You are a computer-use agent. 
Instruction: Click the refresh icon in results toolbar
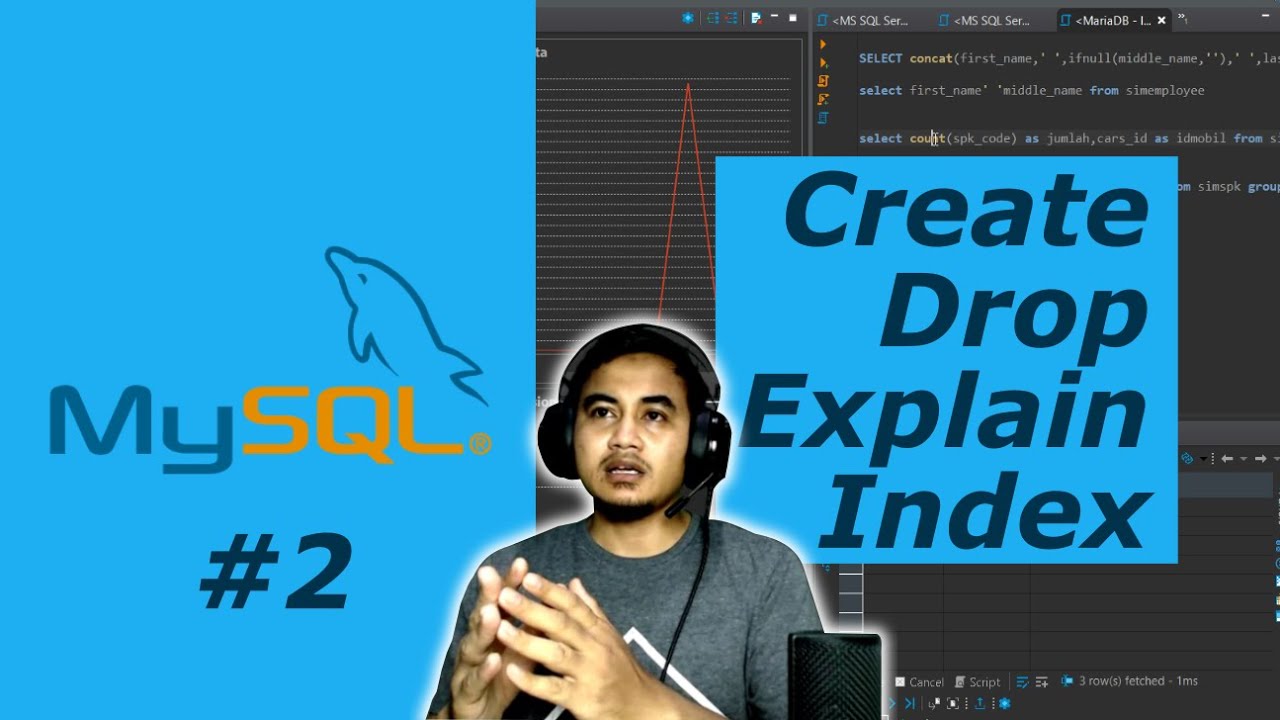pos(1187,458)
